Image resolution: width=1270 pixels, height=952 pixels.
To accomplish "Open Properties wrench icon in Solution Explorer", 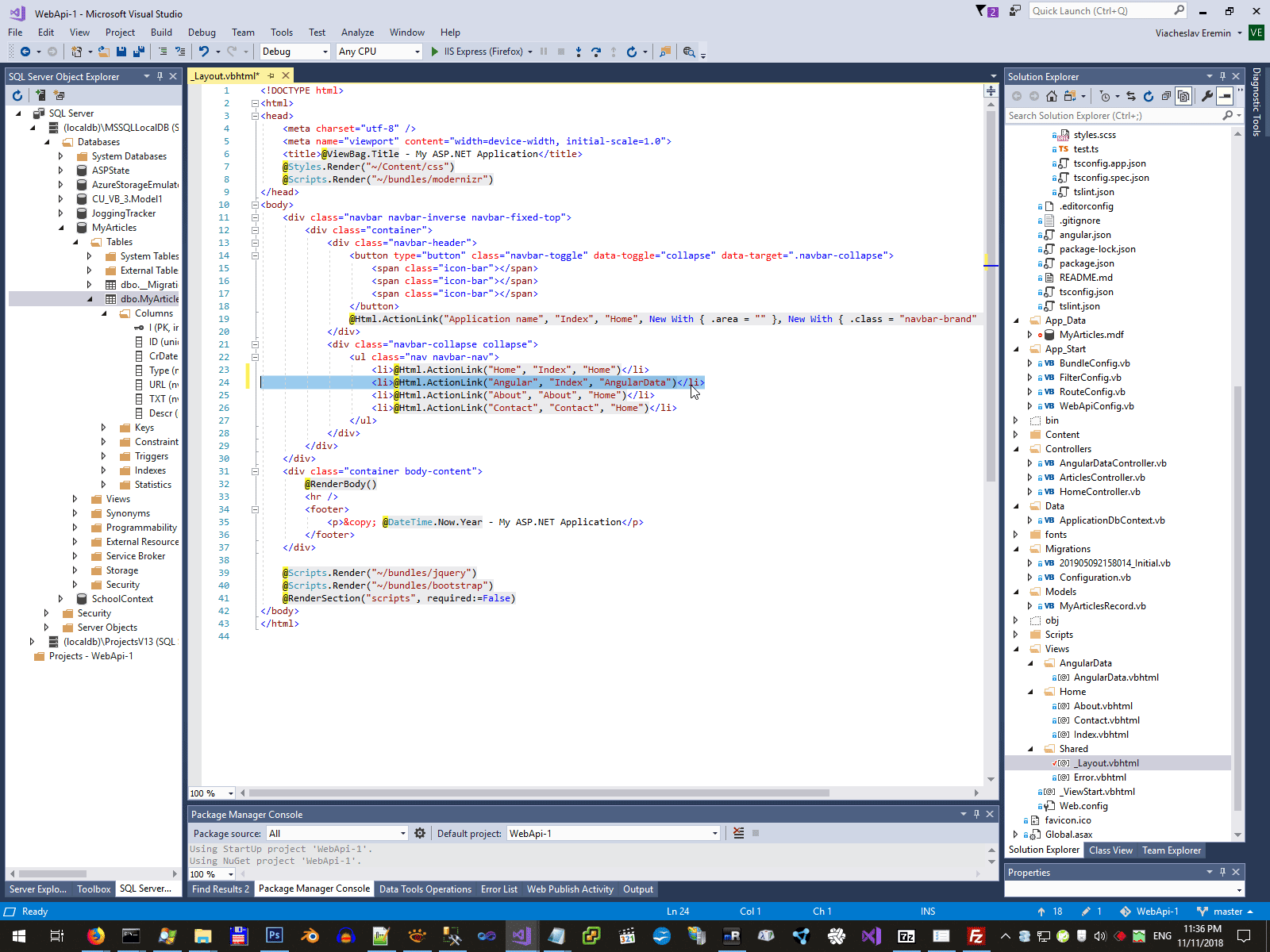I will 1207,96.
